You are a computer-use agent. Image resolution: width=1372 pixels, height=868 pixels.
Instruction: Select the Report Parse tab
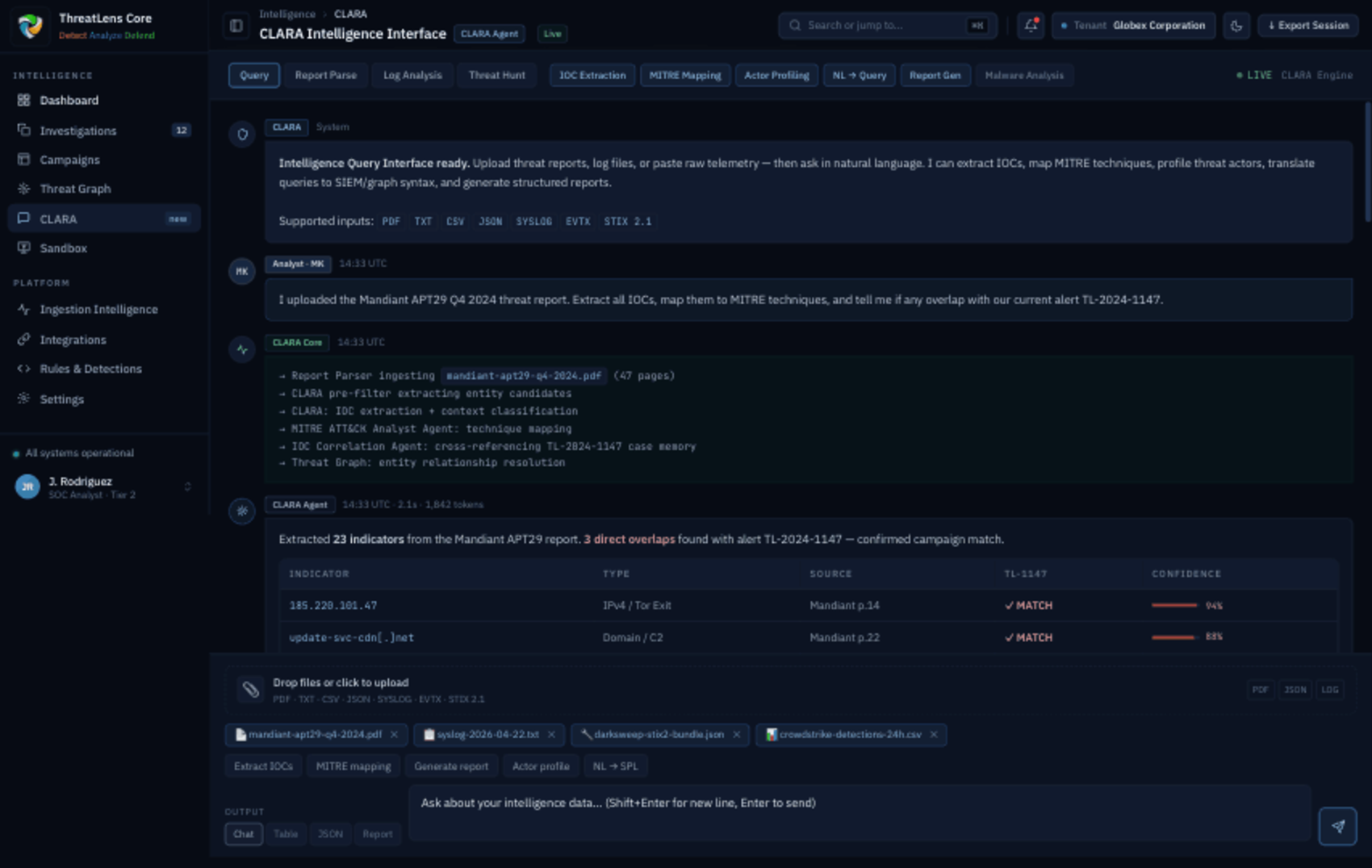[325, 75]
